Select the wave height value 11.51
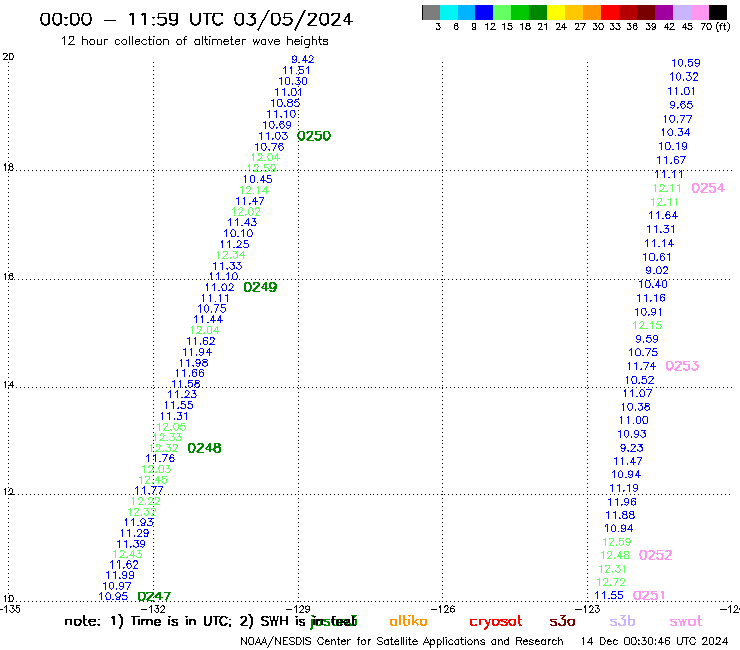 coord(296,70)
